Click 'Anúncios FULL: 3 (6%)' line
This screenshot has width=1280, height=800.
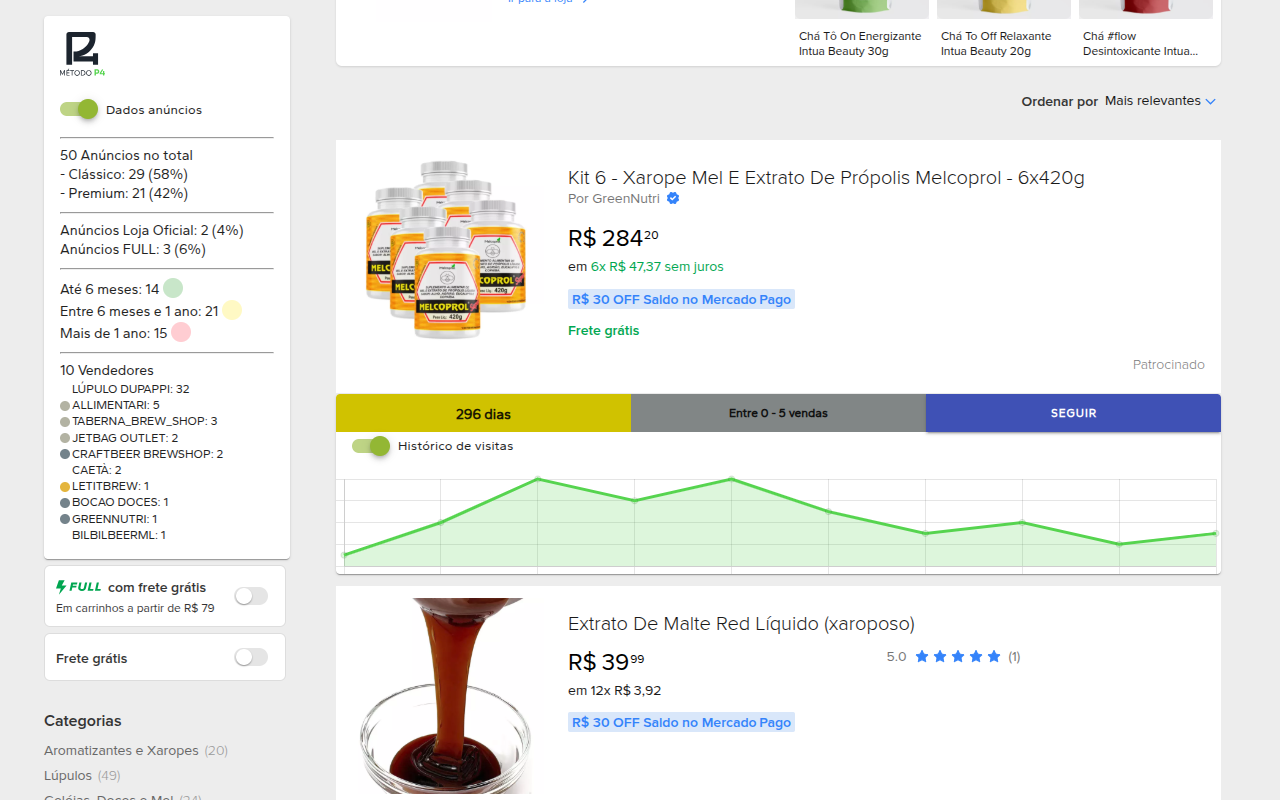tap(132, 249)
